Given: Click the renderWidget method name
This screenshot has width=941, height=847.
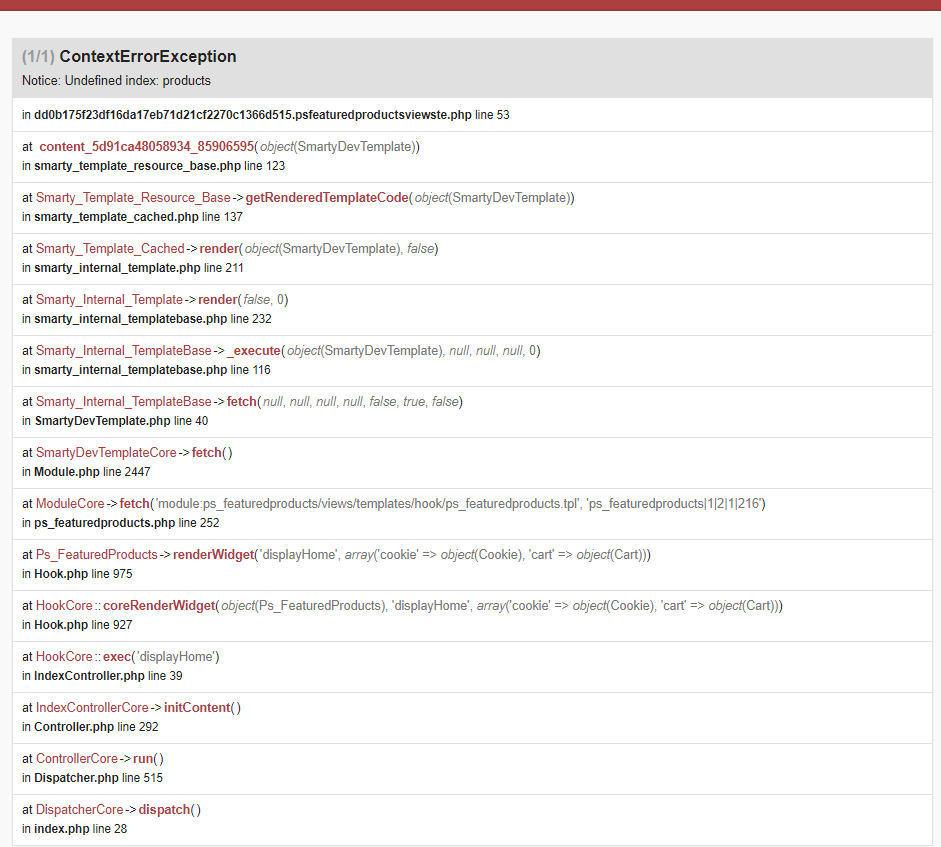Looking at the screenshot, I should point(214,555).
